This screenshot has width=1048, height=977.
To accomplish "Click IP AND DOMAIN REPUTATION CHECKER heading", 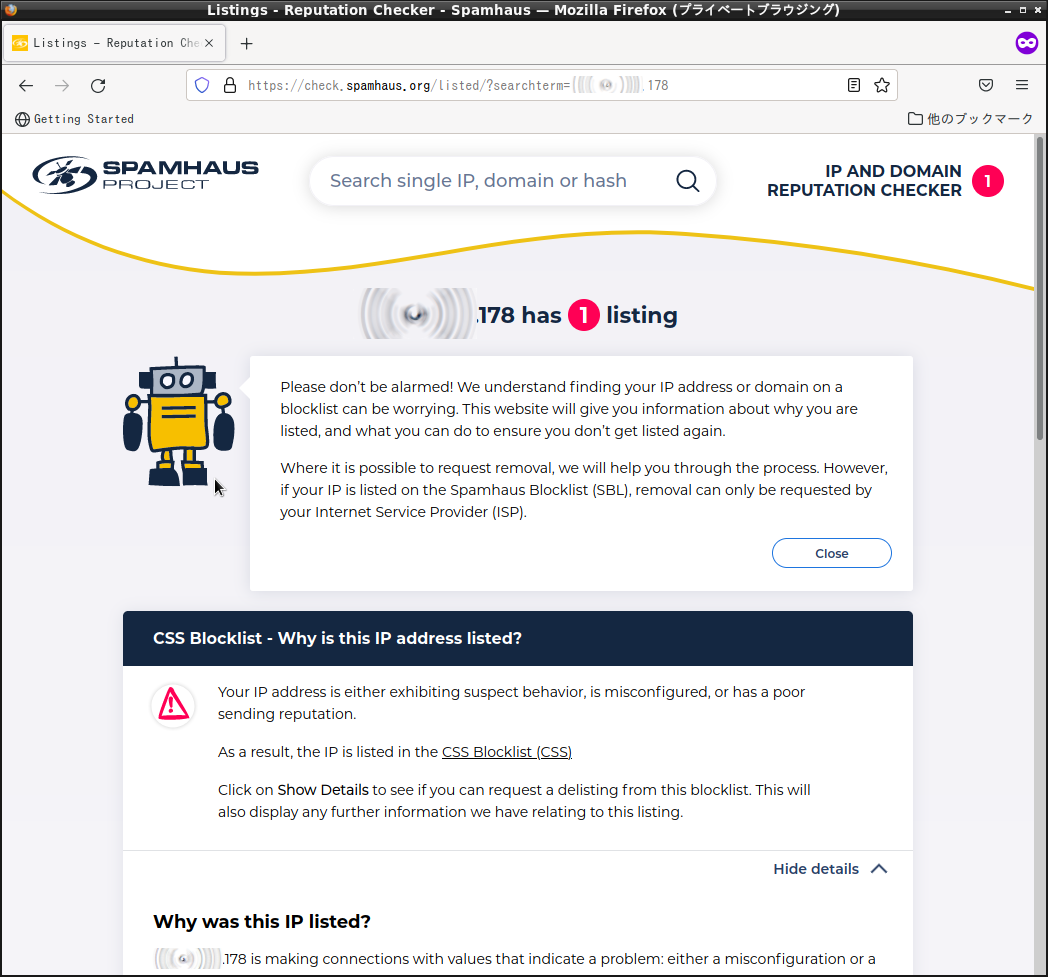I will coord(864,180).
